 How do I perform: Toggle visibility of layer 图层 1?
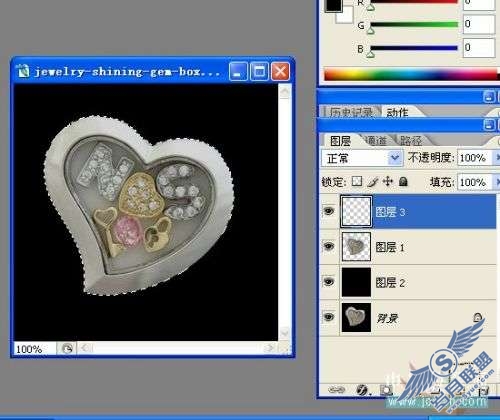[329, 247]
